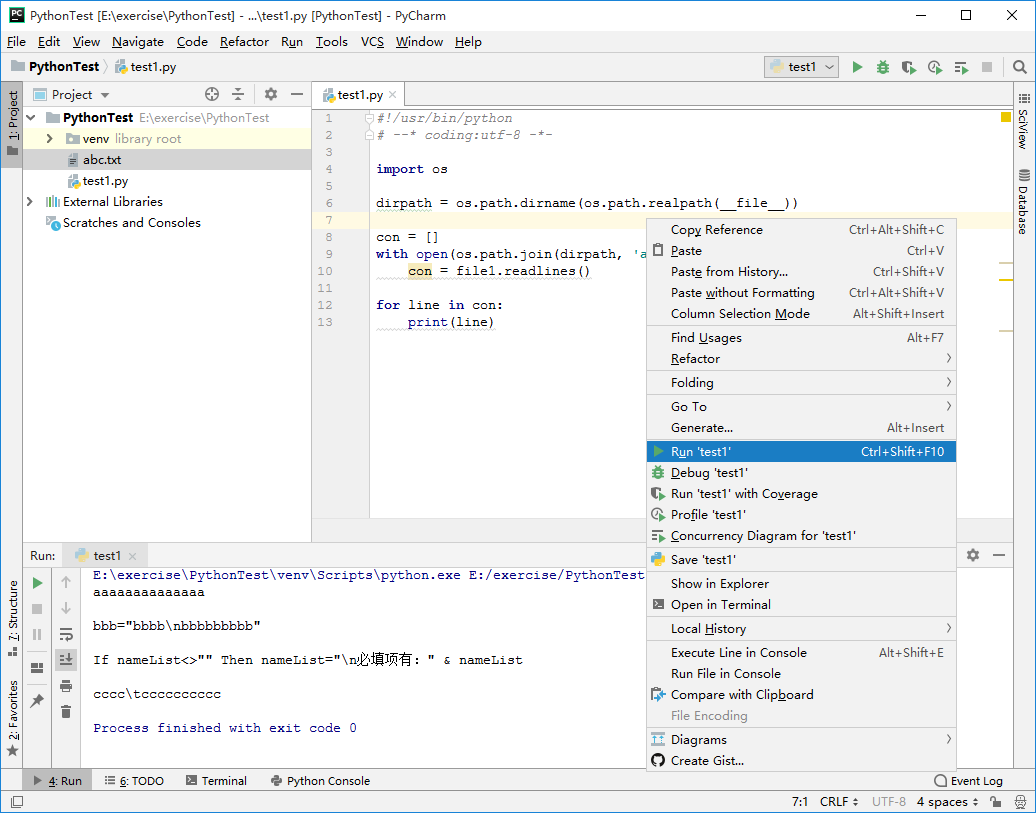
Task: Open the Refactor submenu in context menu
Action: click(801, 358)
